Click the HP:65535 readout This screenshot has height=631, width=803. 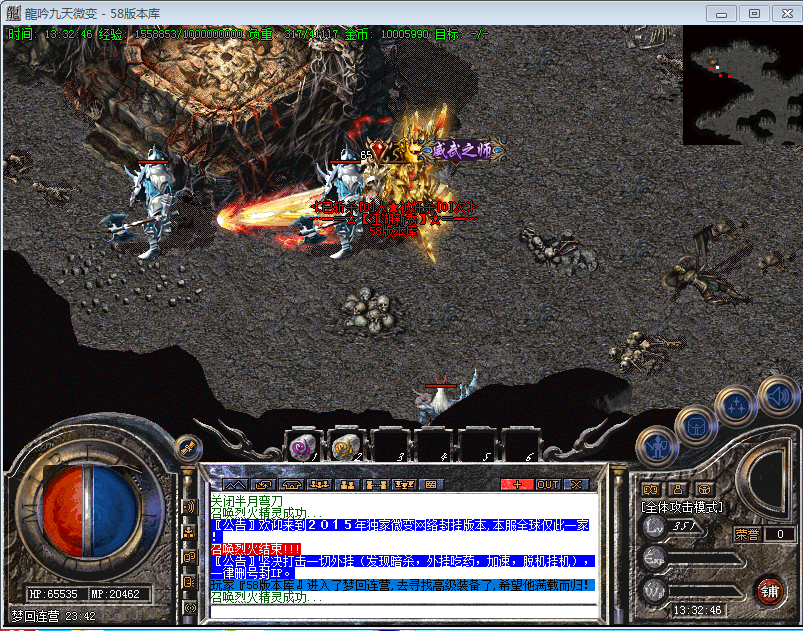[x=54, y=594]
